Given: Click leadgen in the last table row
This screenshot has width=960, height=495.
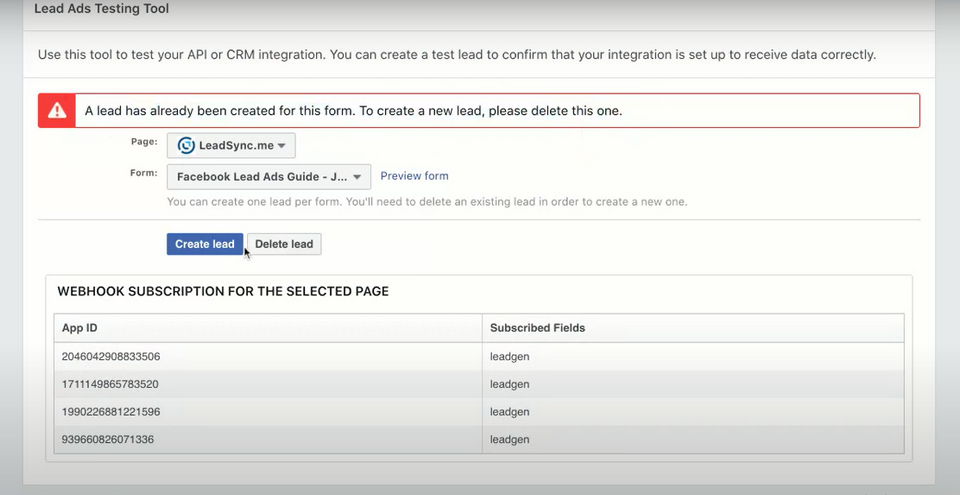Looking at the screenshot, I should pyautogui.click(x=509, y=439).
